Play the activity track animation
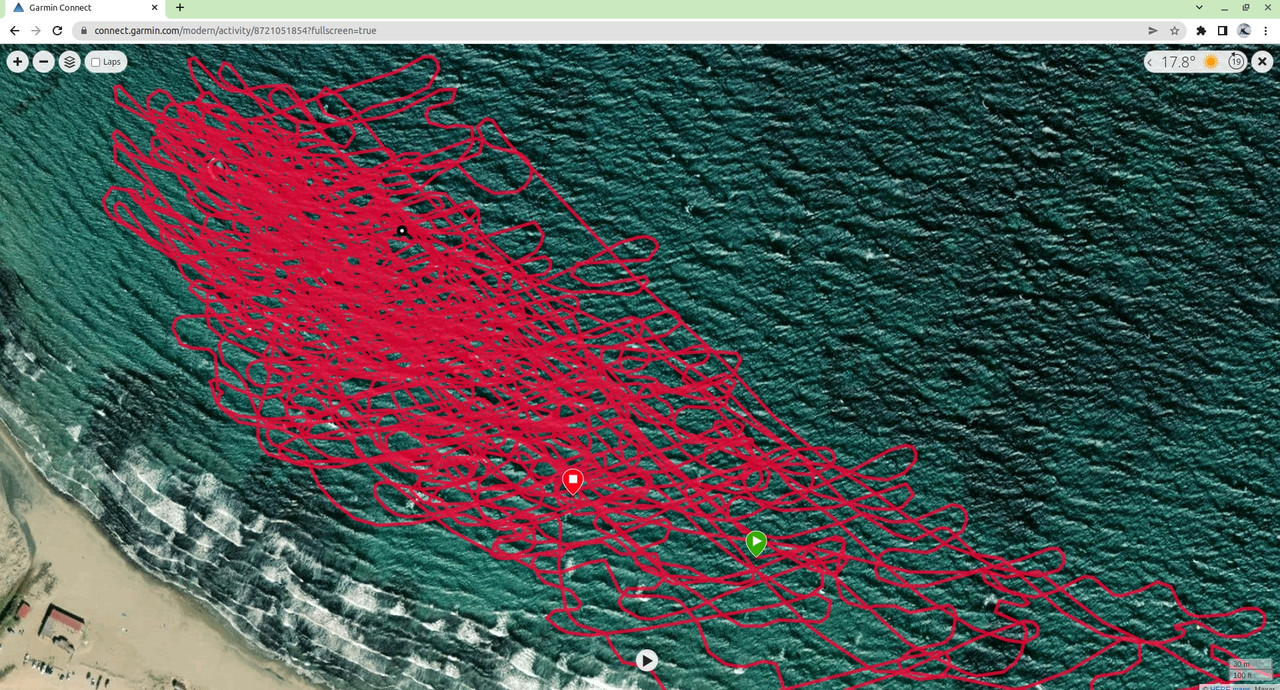 pos(647,660)
